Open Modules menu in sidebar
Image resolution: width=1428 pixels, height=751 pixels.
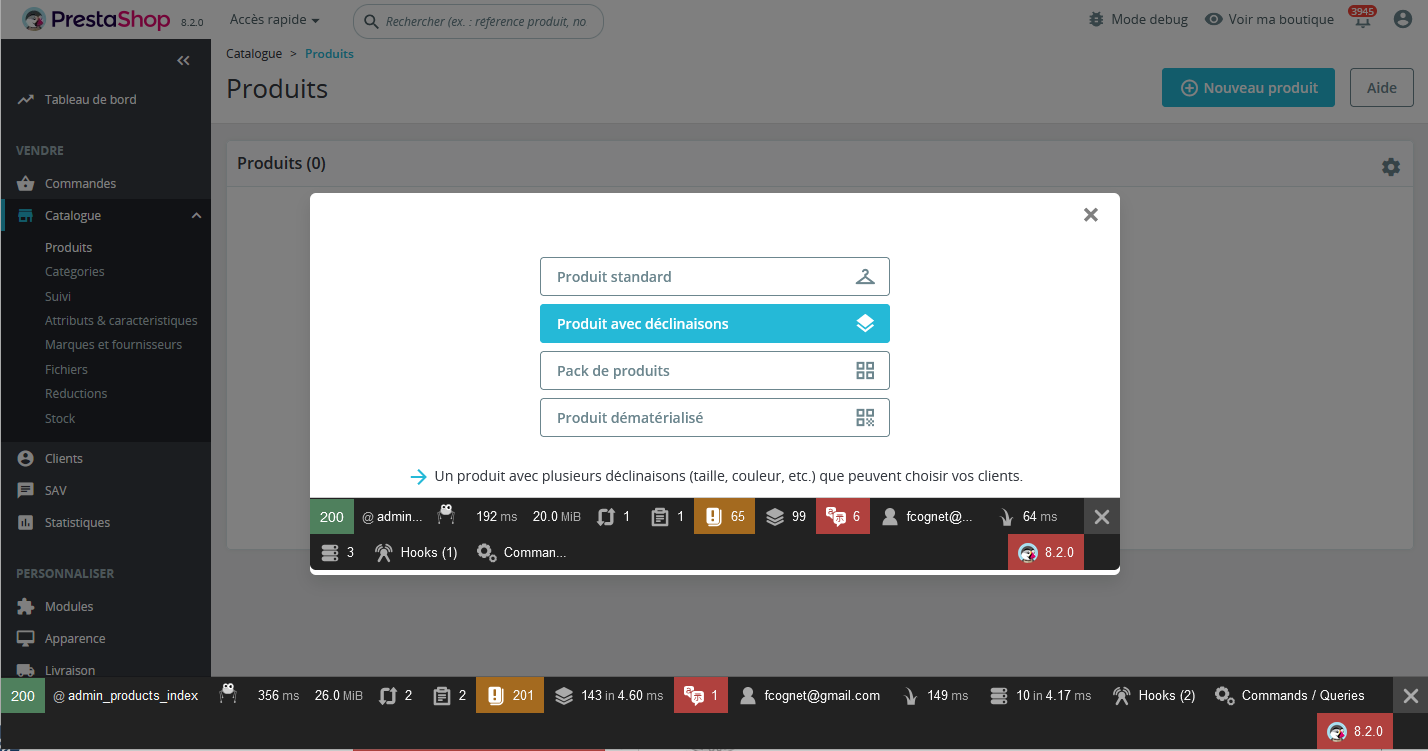69,606
